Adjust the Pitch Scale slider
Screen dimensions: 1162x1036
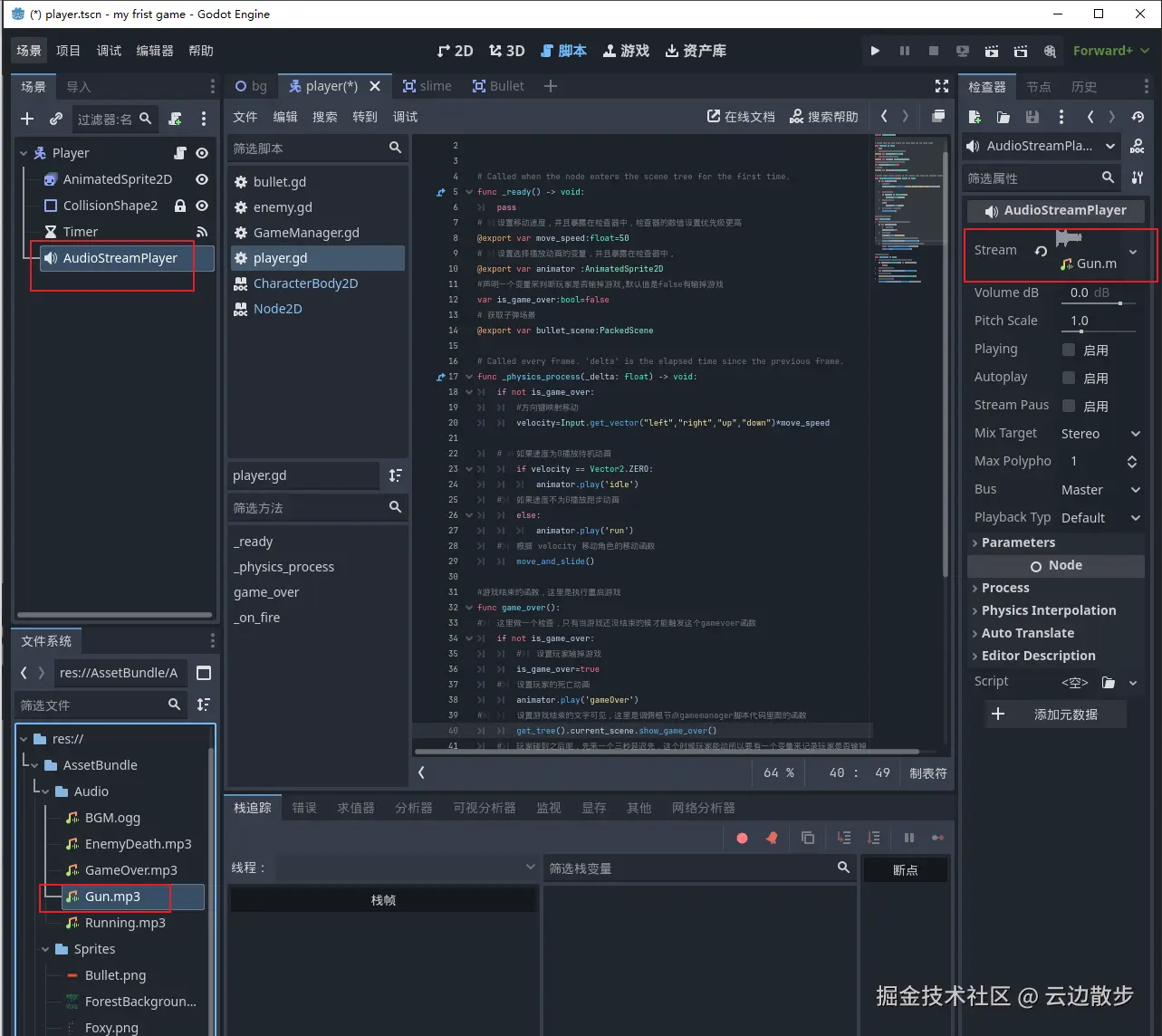point(1100,331)
